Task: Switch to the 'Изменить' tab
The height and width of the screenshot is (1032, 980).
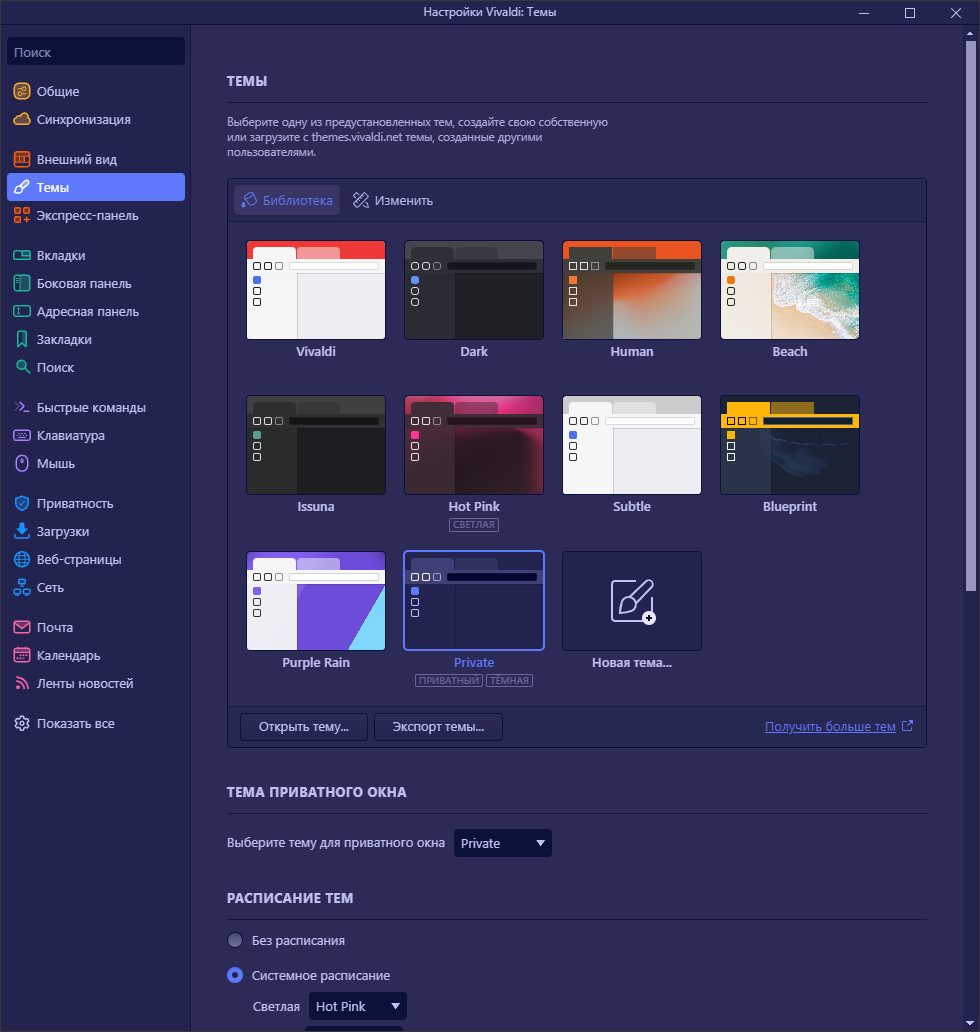Action: (x=392, y=200)
